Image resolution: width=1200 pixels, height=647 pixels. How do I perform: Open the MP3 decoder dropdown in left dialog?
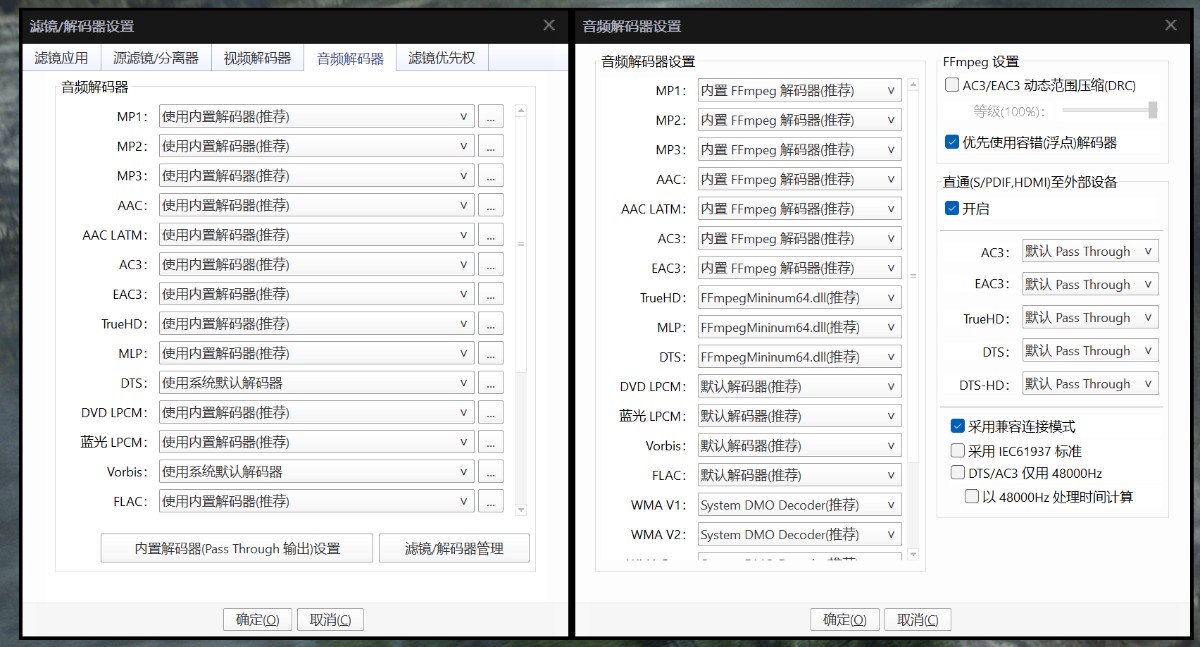point(316,176)
